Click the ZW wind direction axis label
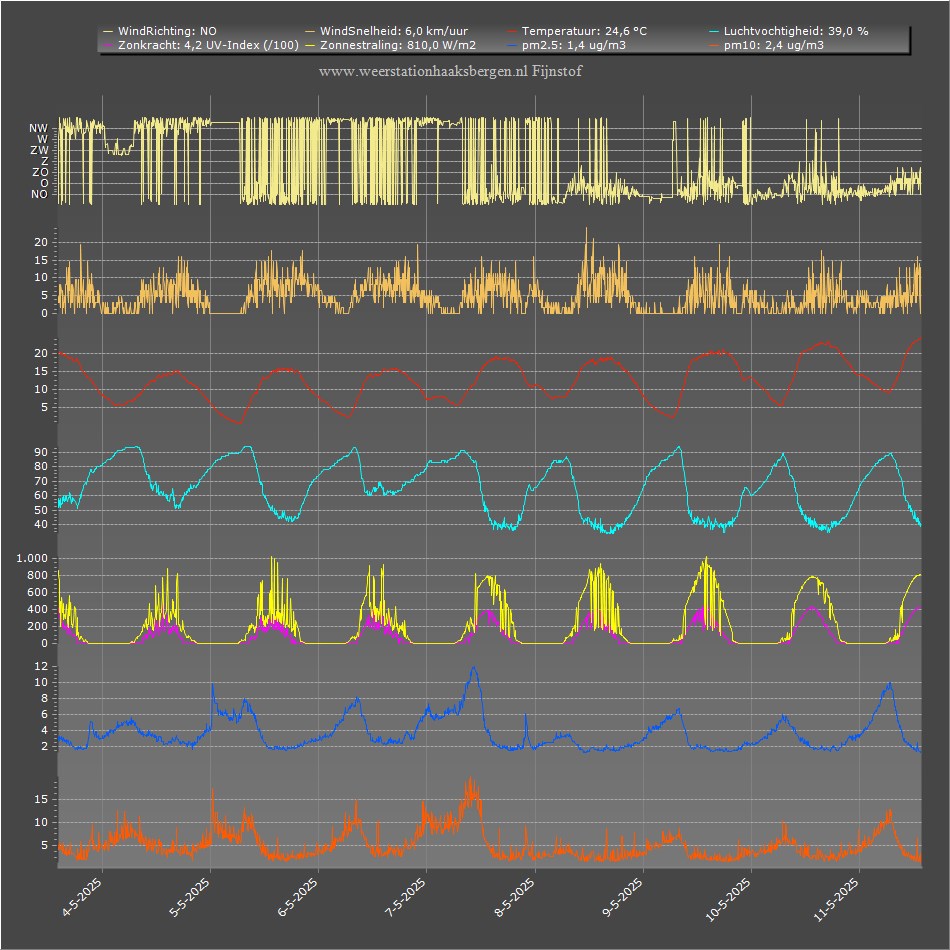950x950 pixels. (x=39, y=150)
